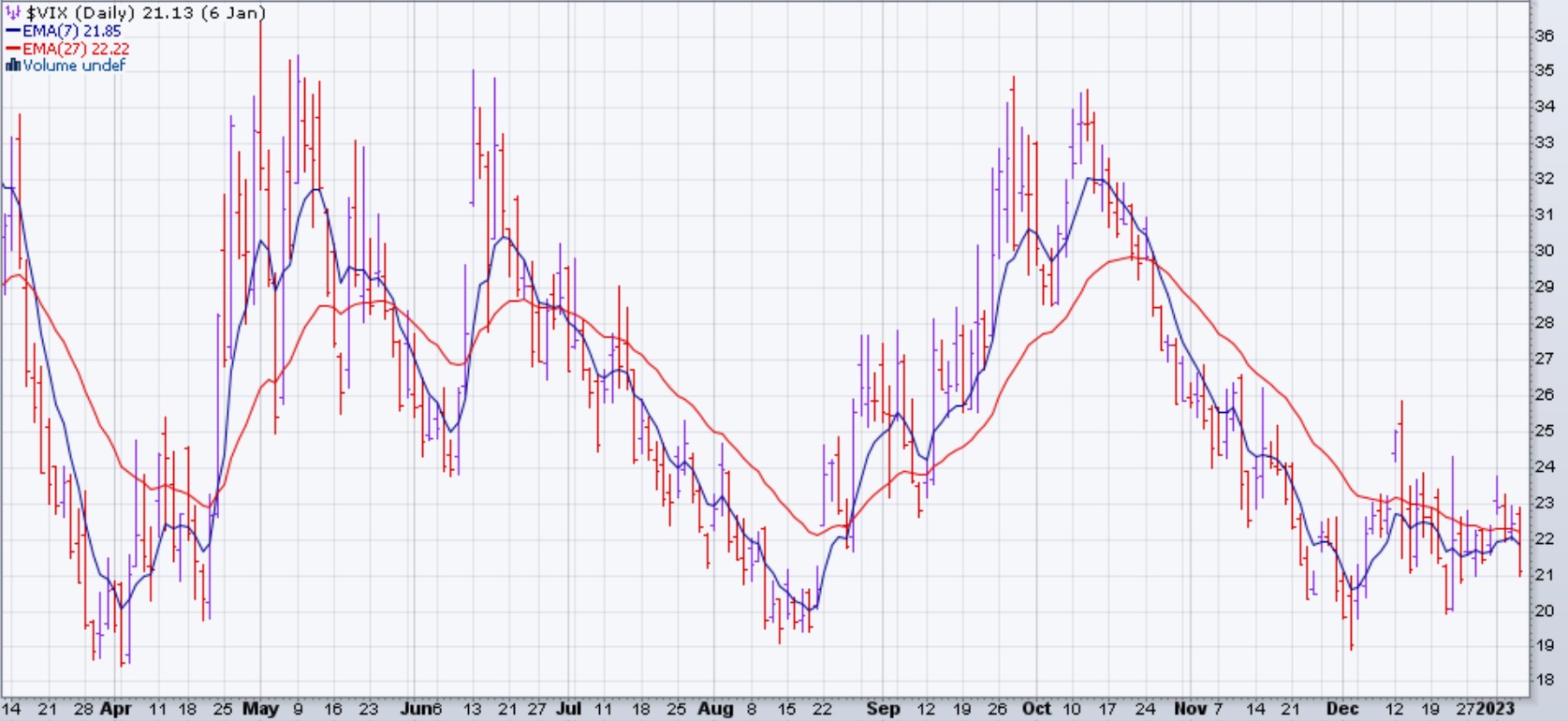The width and height of the screenshot is (1568, 721).
Task: Click the EMA(27) 22.22 legend label
Action: pyautogui.click(x=76, y=49)
